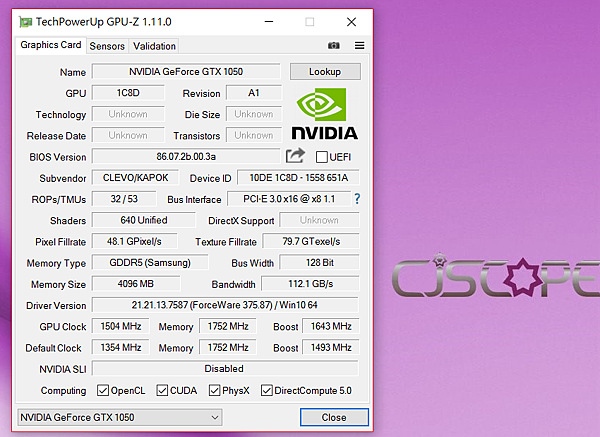Click the Die Size field showing Unknown
This screenshot has height=437, width=600.
[254, 114]
